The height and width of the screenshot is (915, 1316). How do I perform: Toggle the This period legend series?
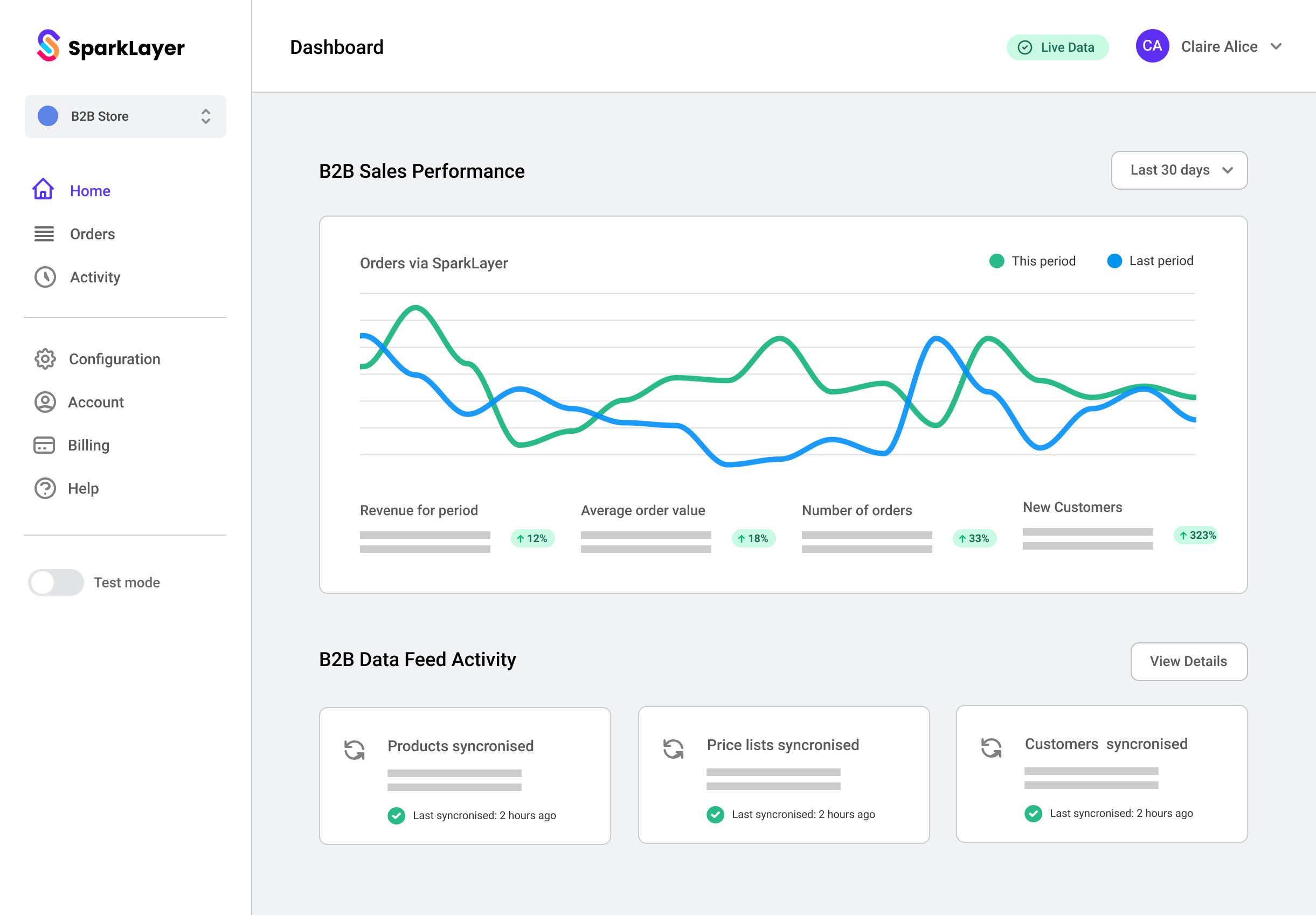[x=1033, y=261]
